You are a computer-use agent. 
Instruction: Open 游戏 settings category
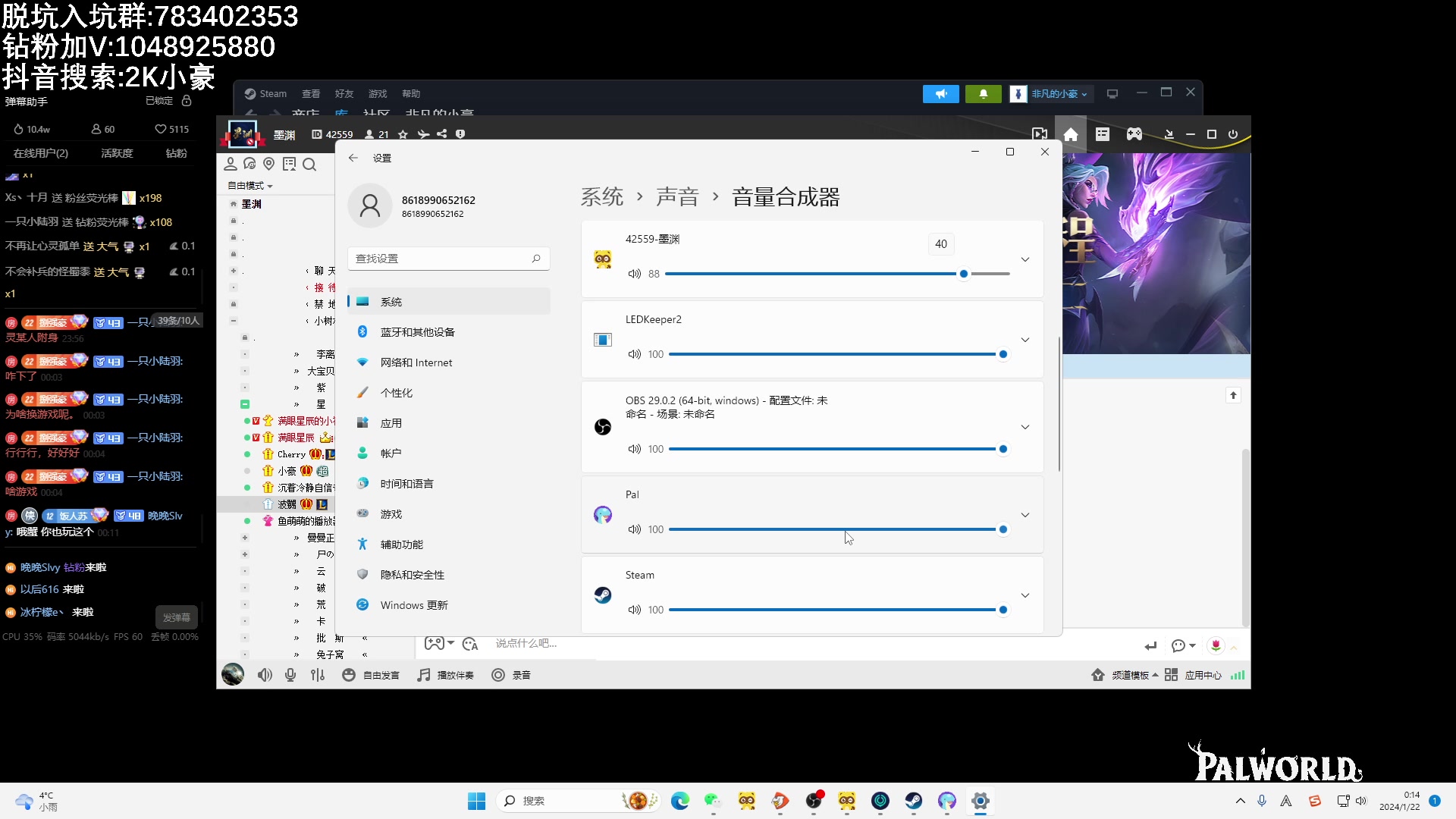click(448, 514)
